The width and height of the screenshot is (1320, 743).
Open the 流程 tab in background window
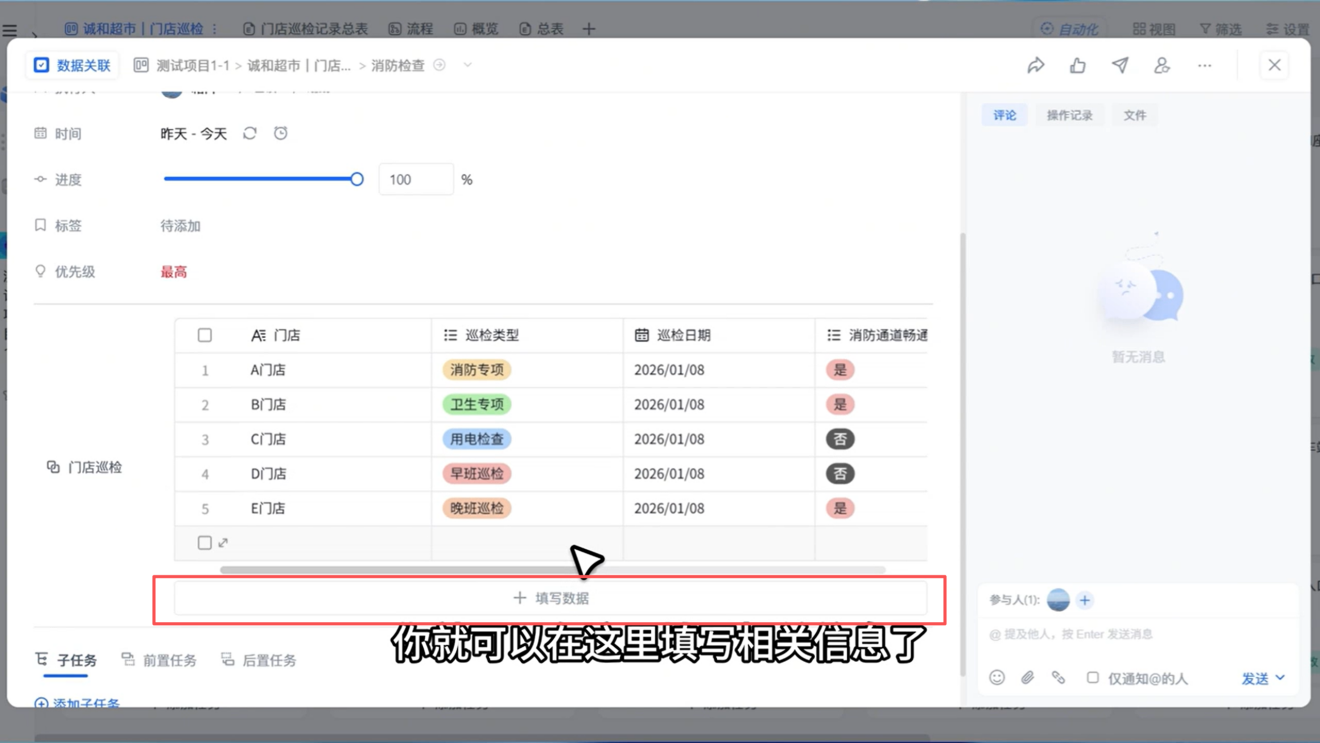(411, 29)
